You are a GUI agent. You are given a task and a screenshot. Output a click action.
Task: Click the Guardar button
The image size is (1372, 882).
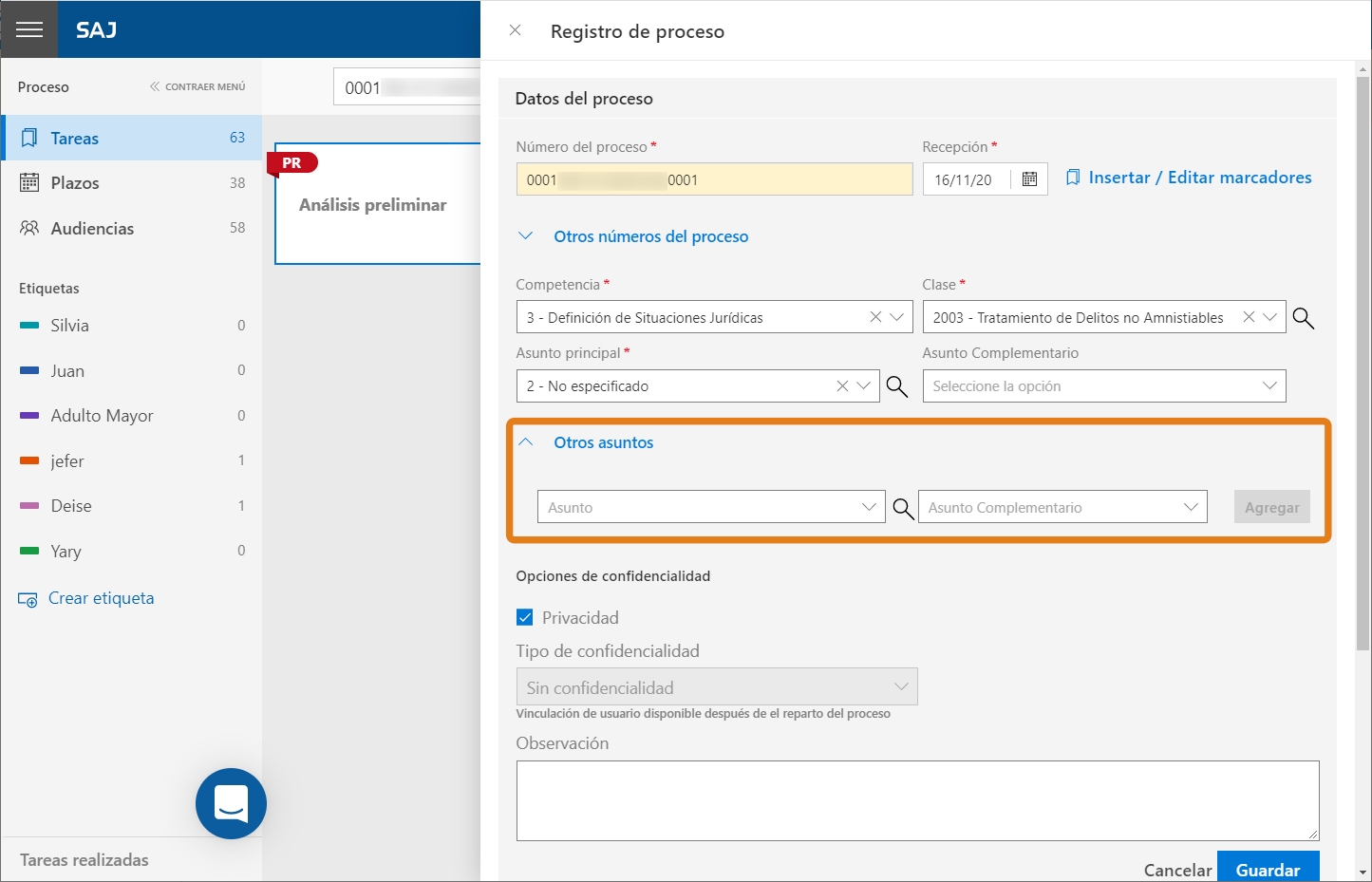[x=1268, y=868]
